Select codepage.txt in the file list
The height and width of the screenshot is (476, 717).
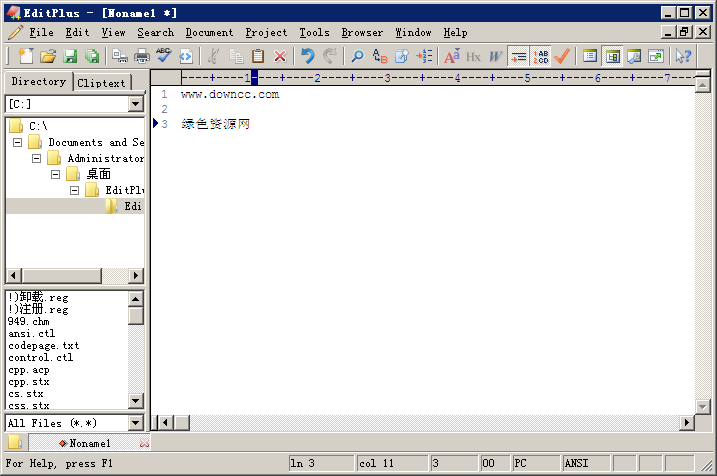coord(43,346)
